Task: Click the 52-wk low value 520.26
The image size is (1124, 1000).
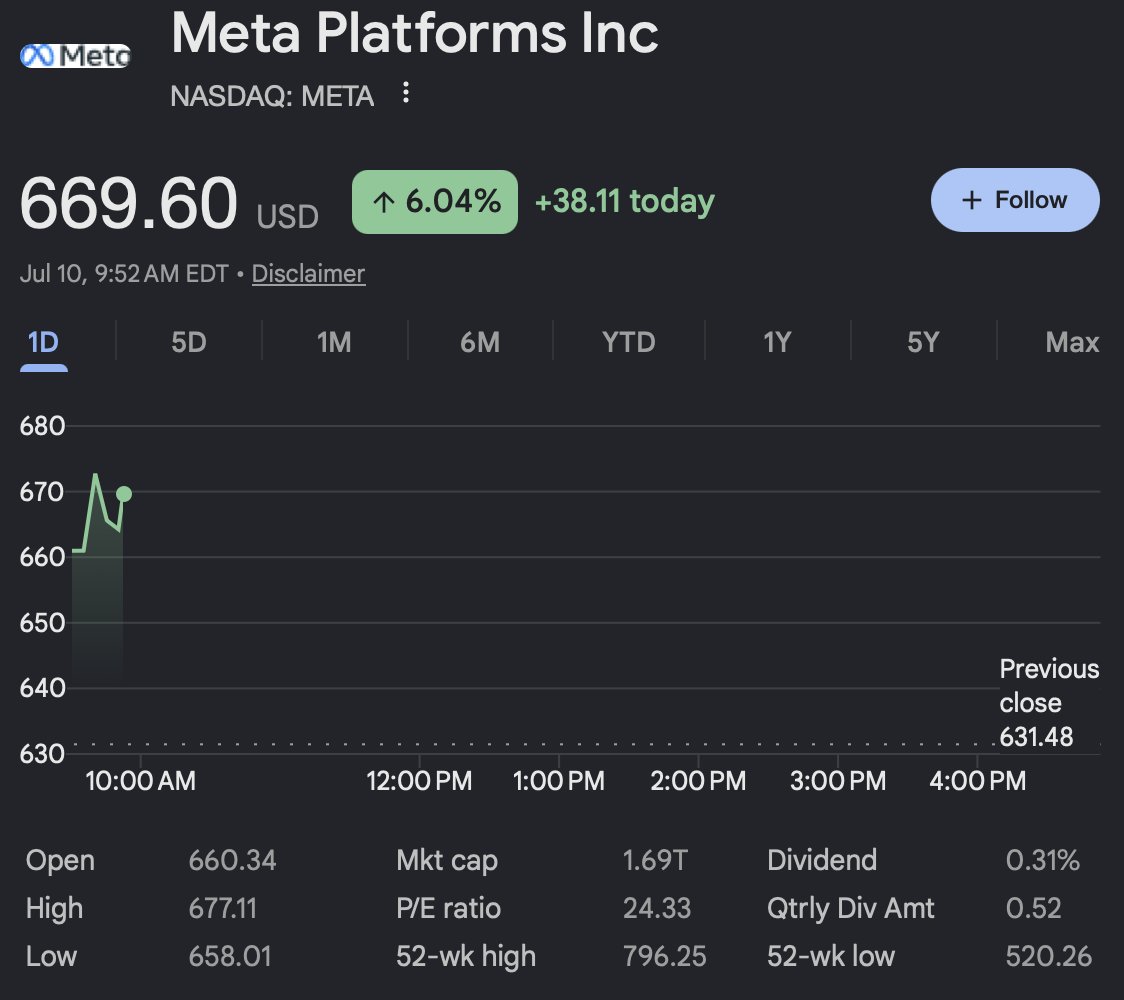Action: [1049, 956]
